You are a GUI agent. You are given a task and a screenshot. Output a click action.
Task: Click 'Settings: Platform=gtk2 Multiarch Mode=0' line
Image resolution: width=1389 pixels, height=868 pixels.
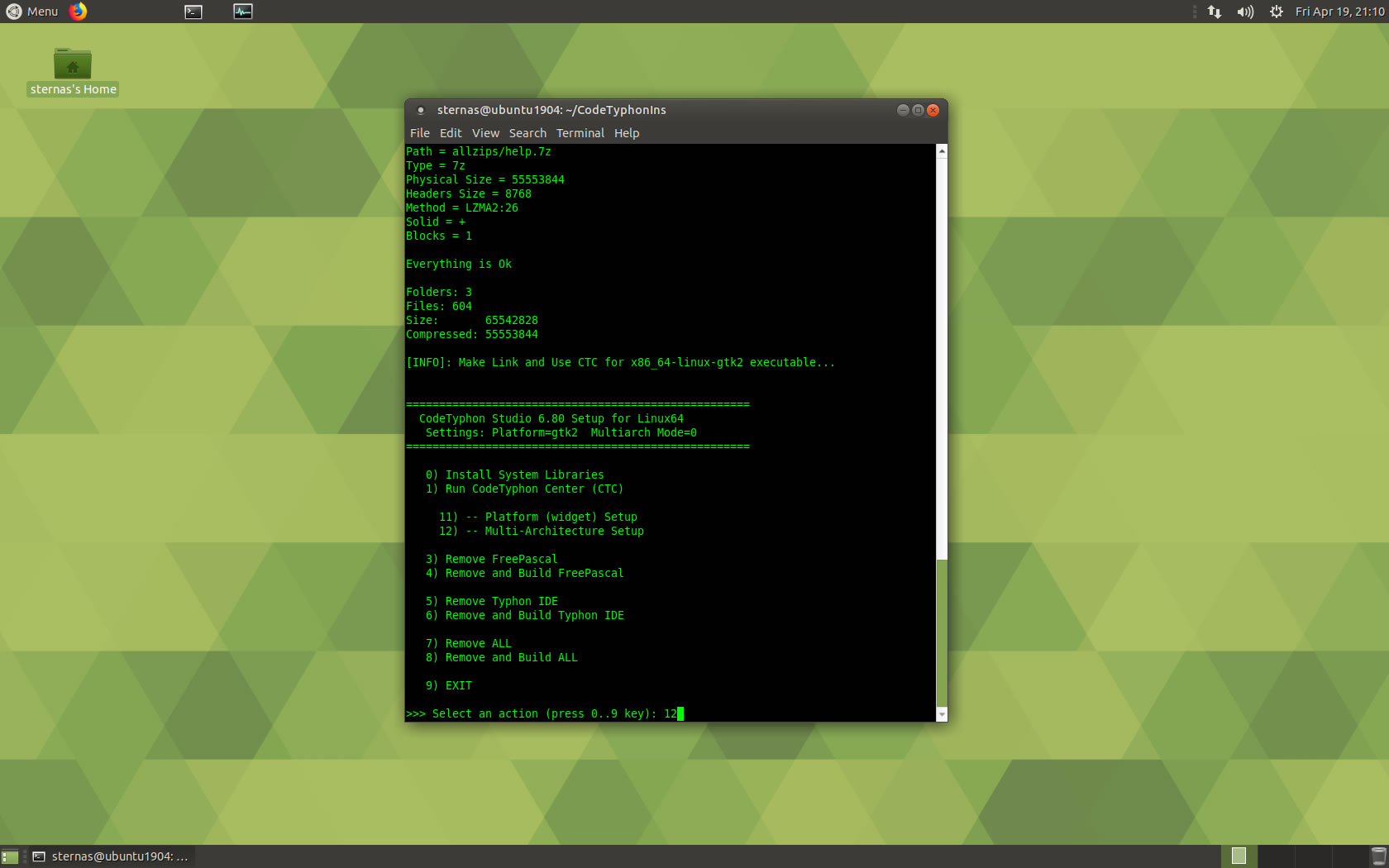click(x=561, y=432)
